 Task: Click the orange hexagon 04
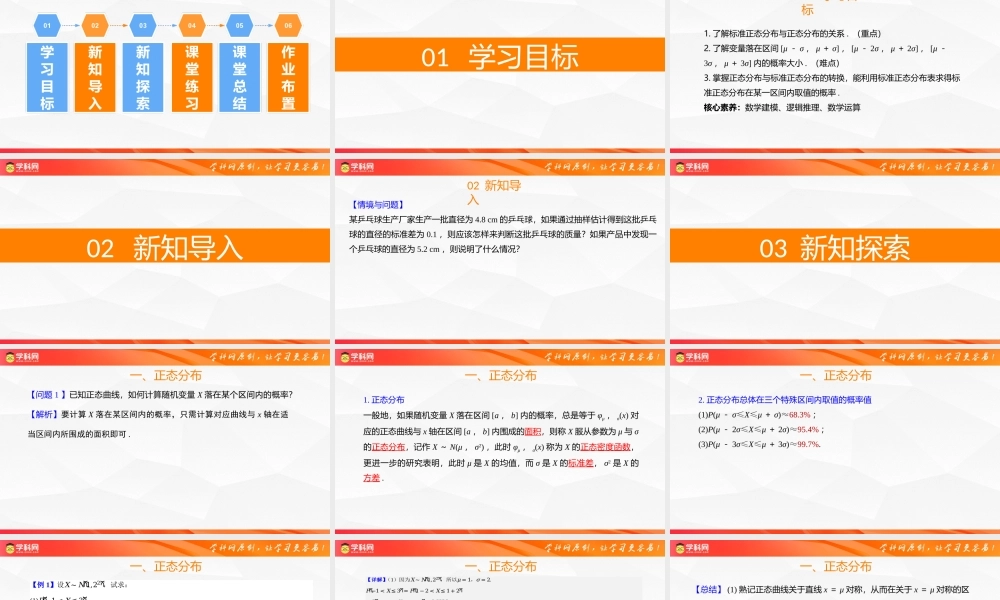click(191, 24)
